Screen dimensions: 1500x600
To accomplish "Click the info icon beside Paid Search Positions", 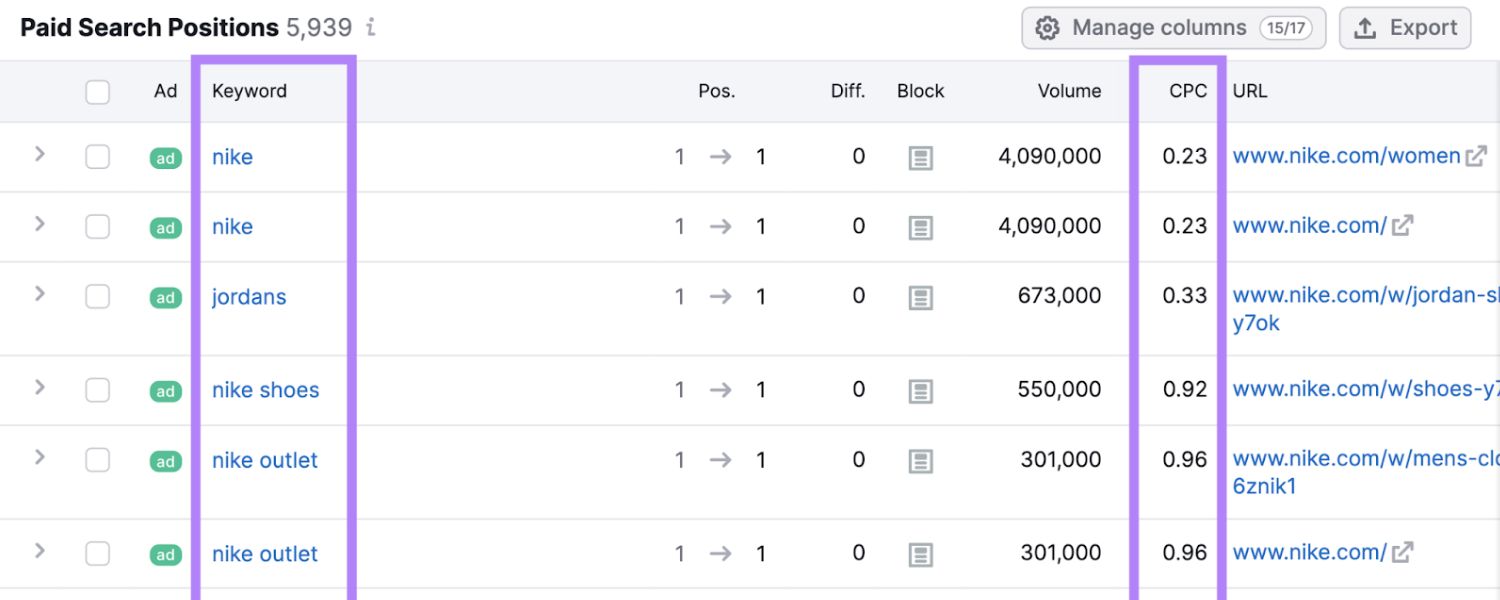I will click(371, 28).
